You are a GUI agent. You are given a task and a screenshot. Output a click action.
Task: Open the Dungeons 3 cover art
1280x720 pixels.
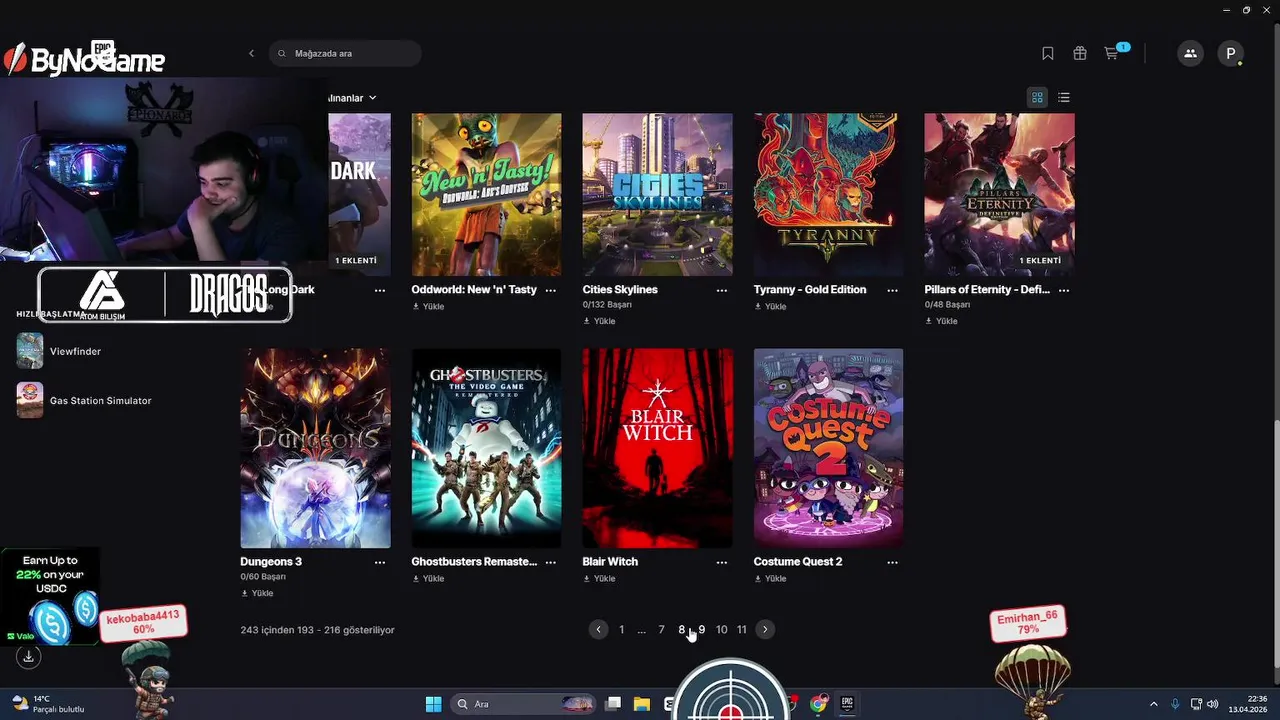[x=315, y=448]
